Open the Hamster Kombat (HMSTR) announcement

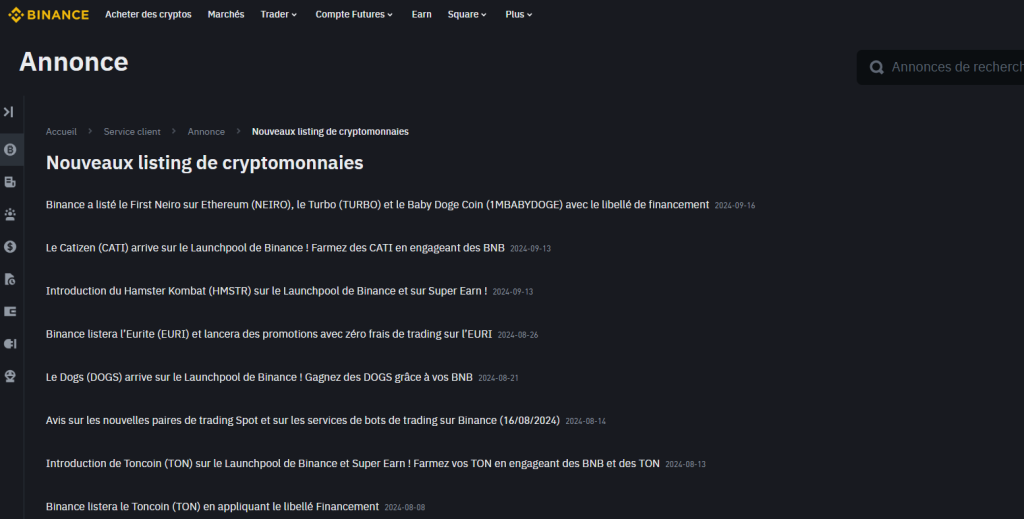266,291
